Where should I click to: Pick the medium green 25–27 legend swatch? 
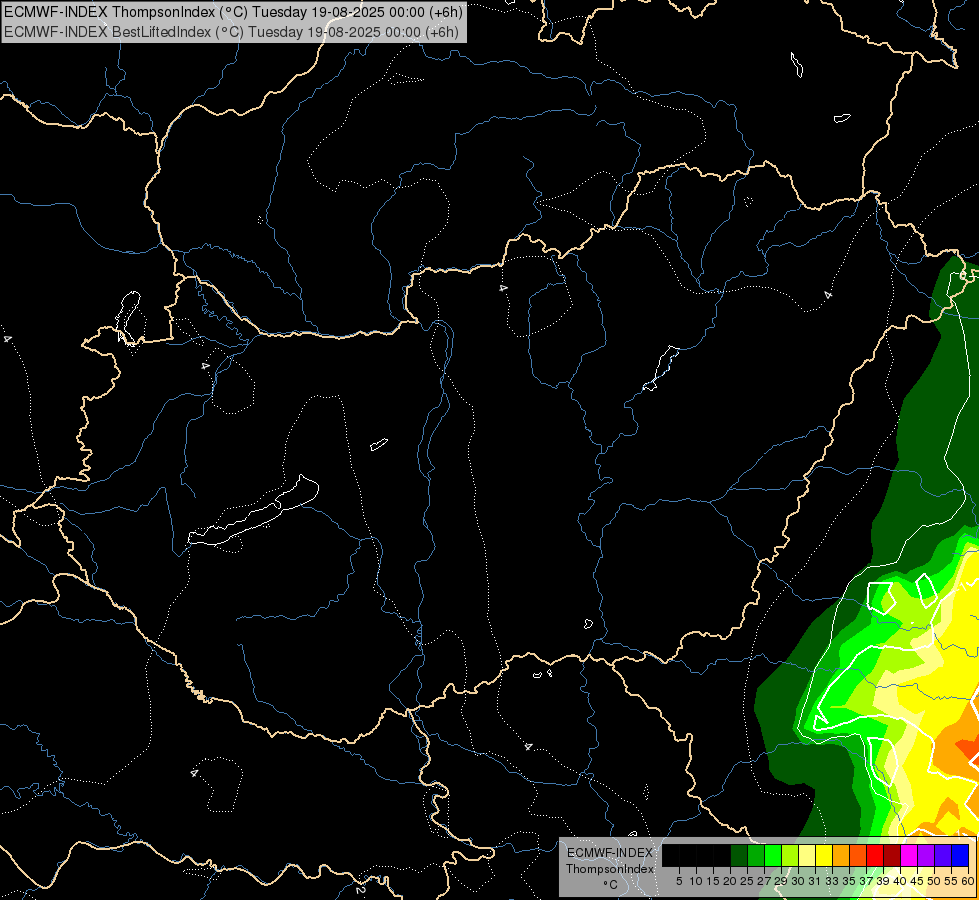(756, 856)
